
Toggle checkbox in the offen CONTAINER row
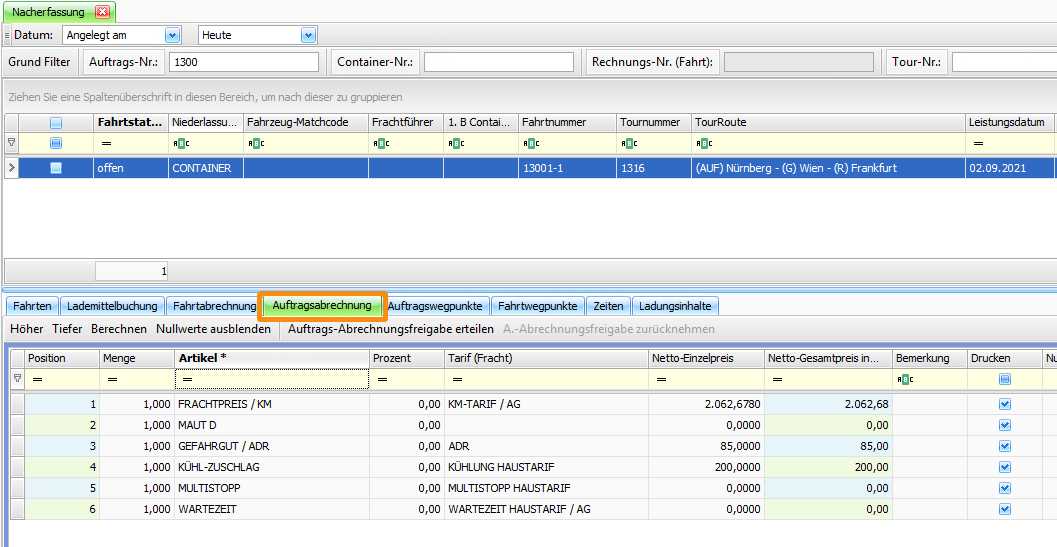coord(56,168)
